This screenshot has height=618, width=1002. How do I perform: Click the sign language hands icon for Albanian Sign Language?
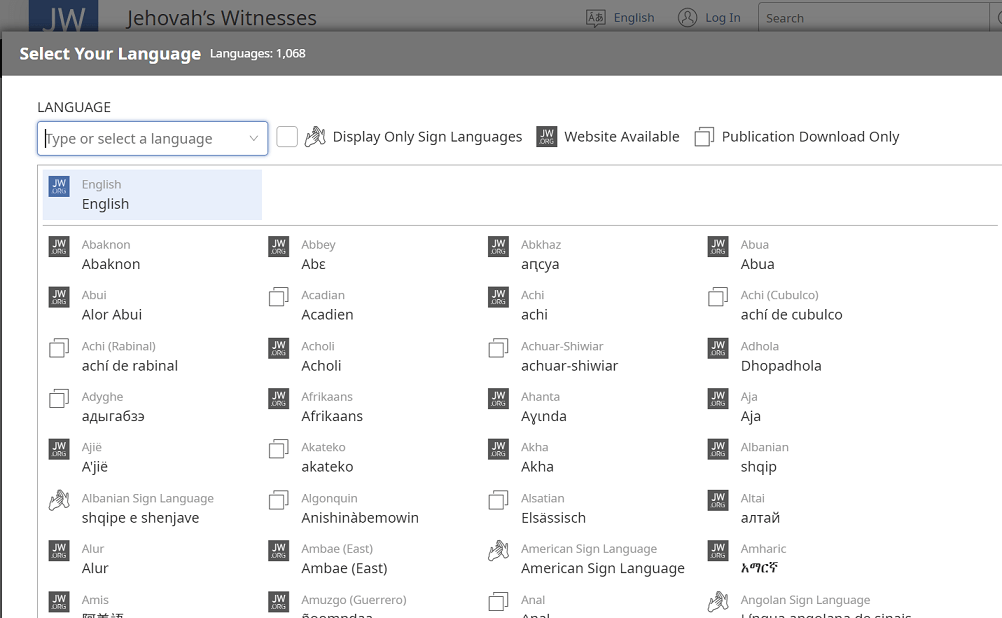point(59,500)
